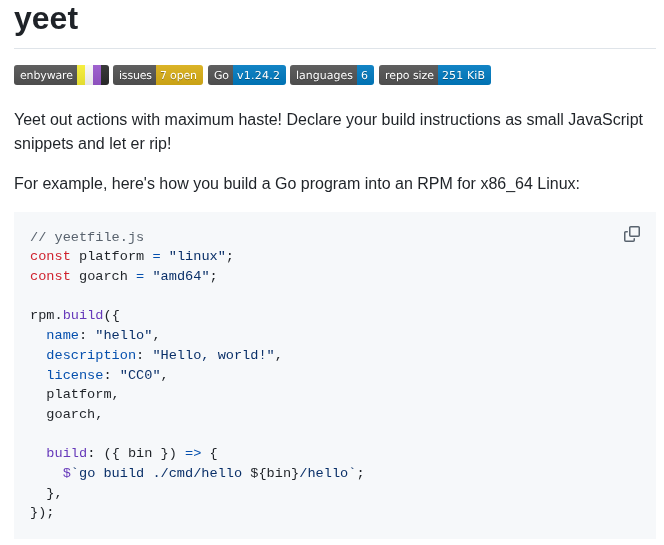Open the issues 7 open badge
Screen dimensions: 664x545
pyautogui.click(x=158, y=75)
